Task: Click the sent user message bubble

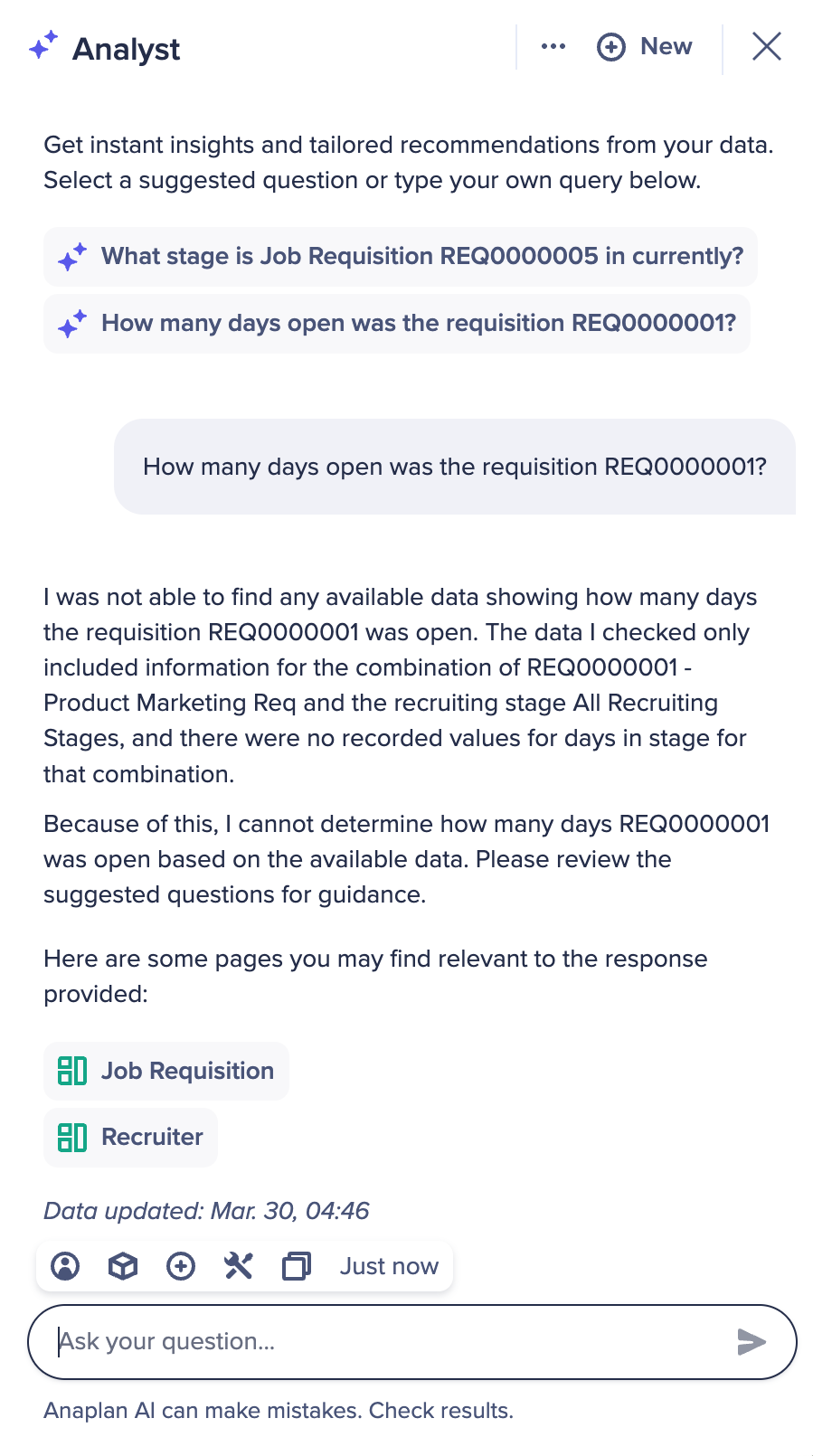Action: 455,467
